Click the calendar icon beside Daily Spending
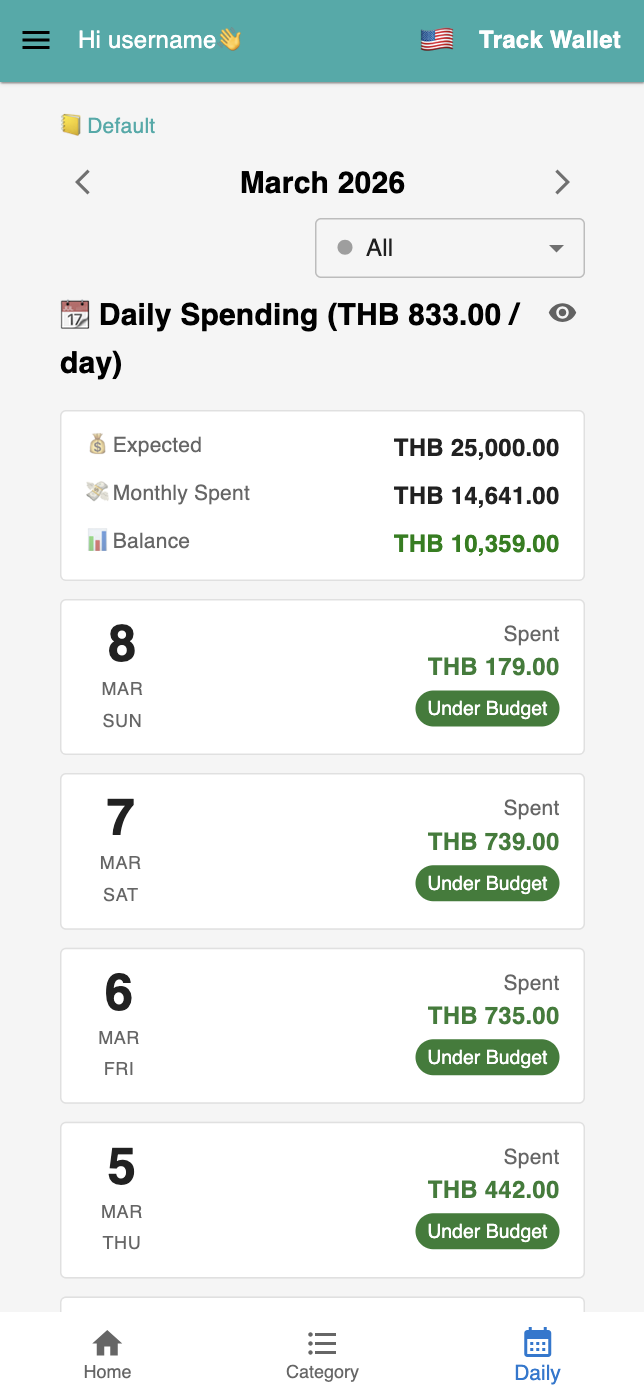 click(75, 315)
